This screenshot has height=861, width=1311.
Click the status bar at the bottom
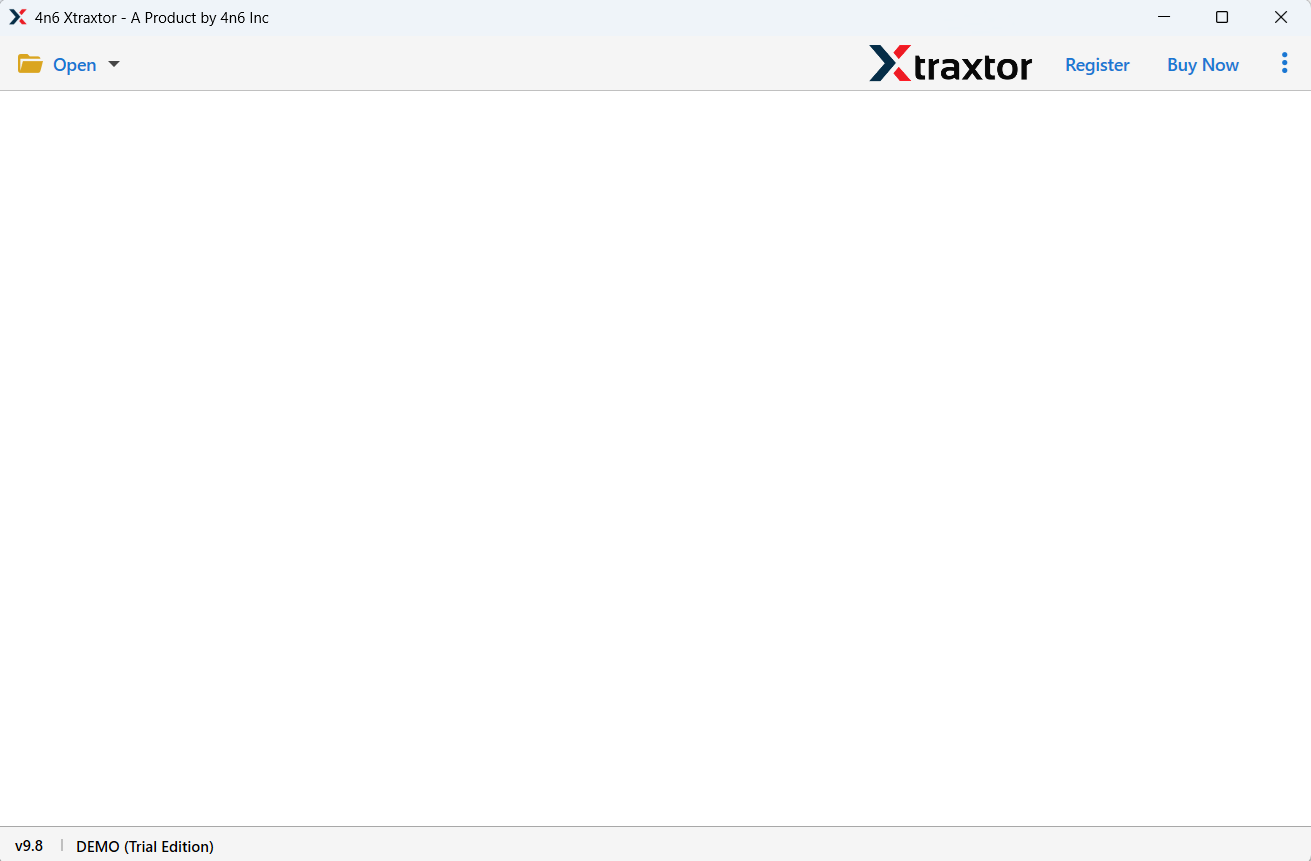click(x=655, y=846)
